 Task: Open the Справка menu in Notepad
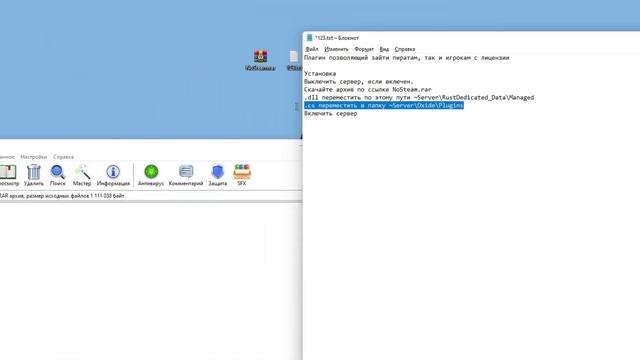pos(405,49)
